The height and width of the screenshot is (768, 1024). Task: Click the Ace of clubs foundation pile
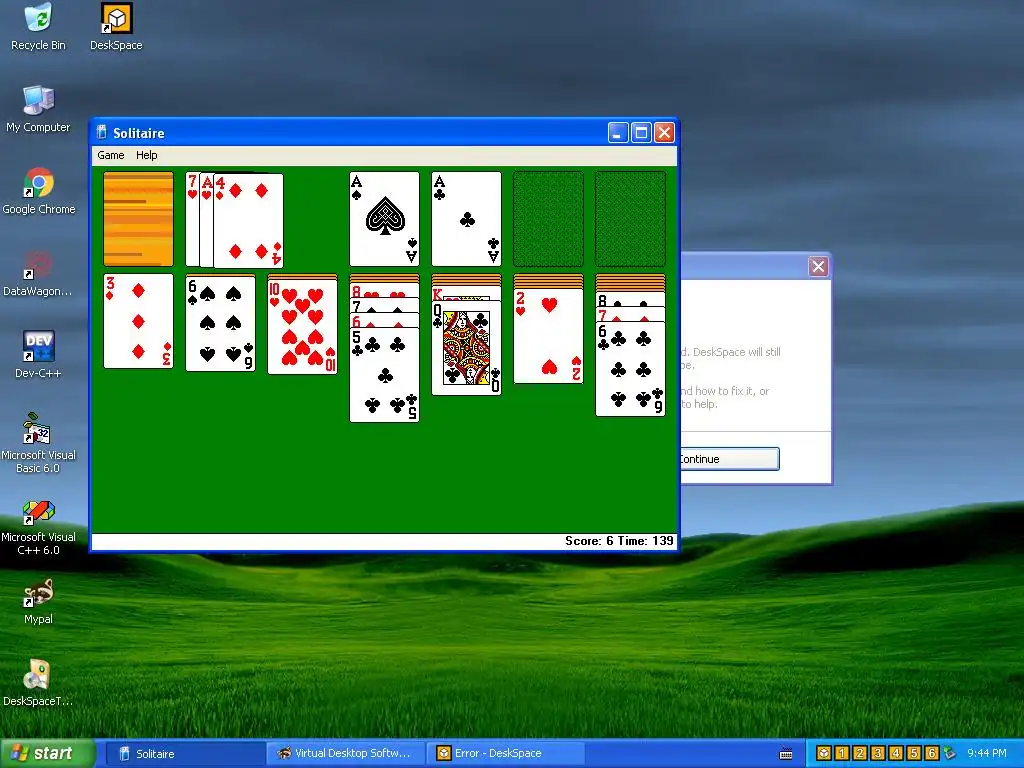click(x=466, y=219)
